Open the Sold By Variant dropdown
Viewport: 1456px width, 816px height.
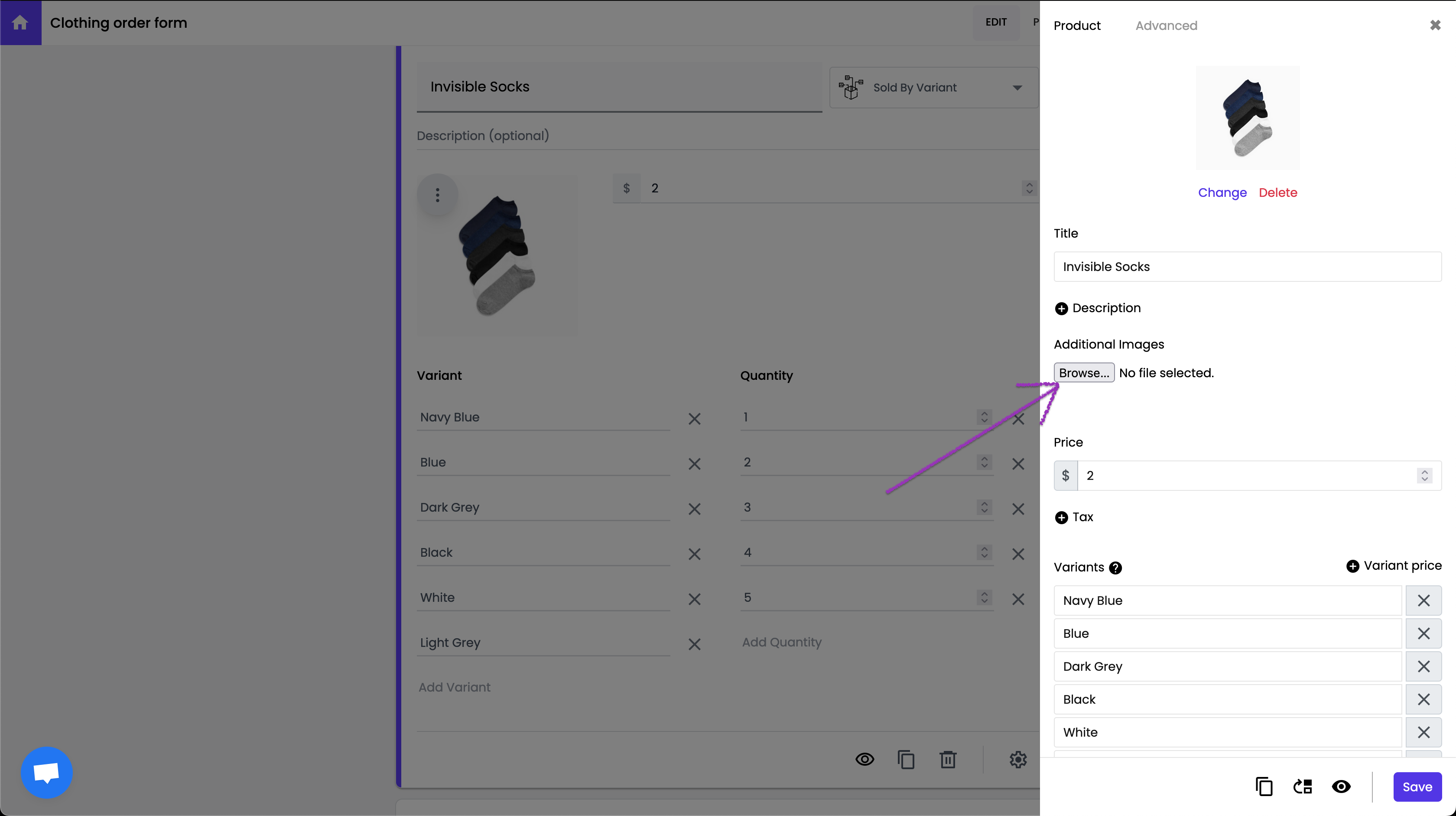pos(934,88)
